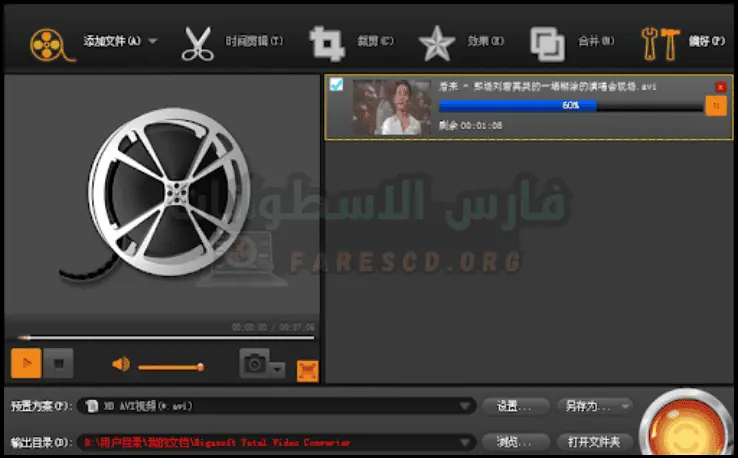The height and width of the screenshot is (458, 738).
Task: Click the star Effect icon
Action: pyautogui.click(x=437, y=44)
